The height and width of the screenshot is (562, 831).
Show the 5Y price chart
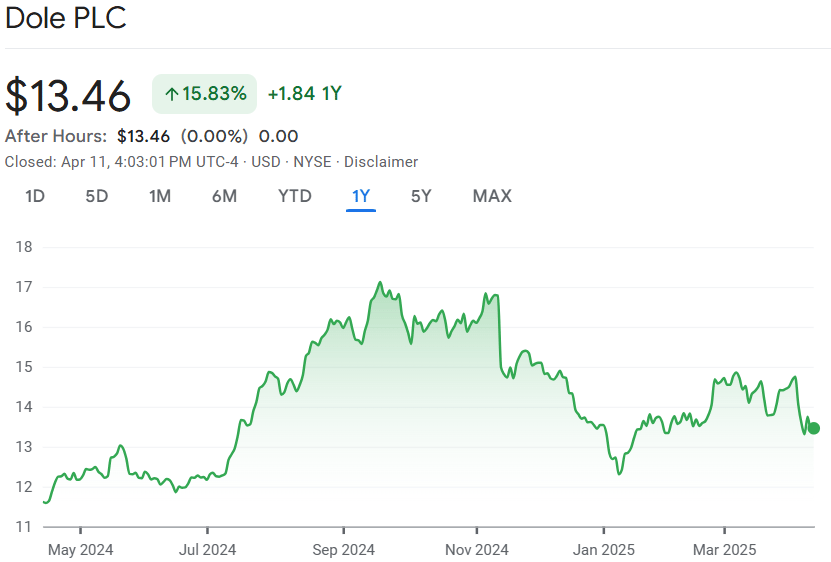(x=421, y=196)
